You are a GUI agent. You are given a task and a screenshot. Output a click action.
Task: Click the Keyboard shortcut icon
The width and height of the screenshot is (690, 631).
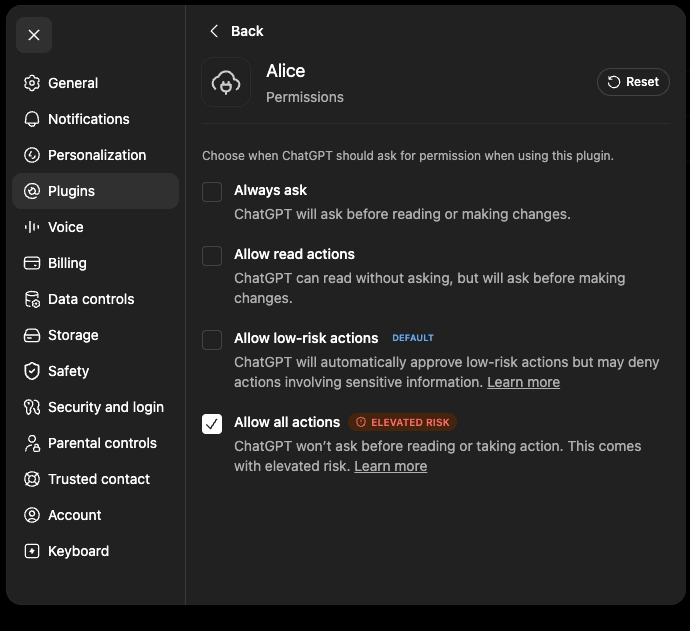[x=32, y=551]
